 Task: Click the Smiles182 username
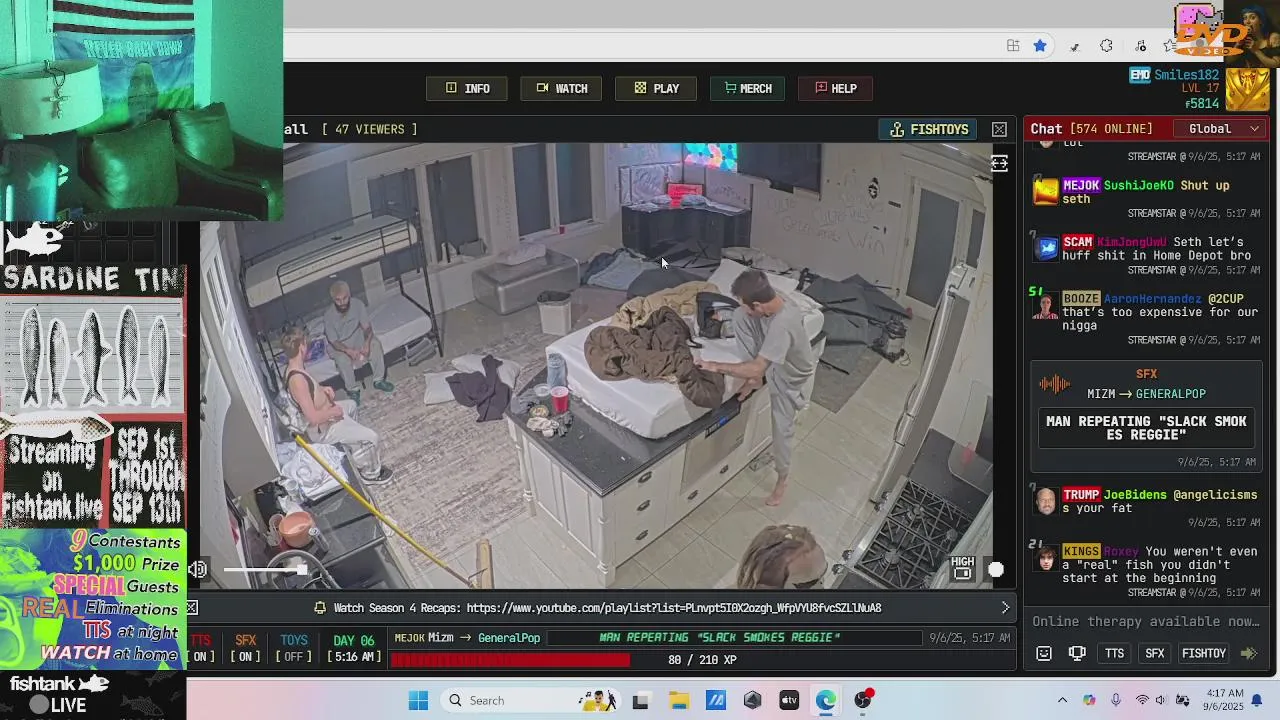pyautogui.click(x=1186, y=75)
